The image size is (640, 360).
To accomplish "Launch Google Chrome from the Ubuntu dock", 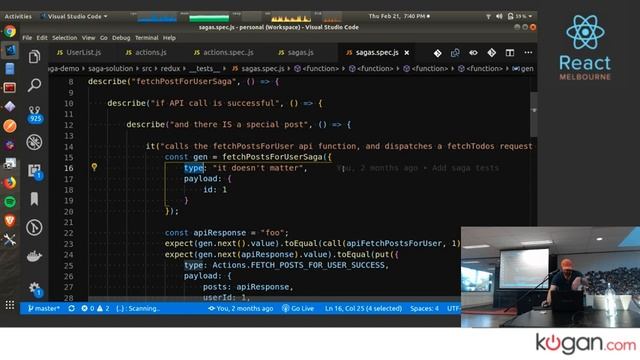I will point(10,31).
